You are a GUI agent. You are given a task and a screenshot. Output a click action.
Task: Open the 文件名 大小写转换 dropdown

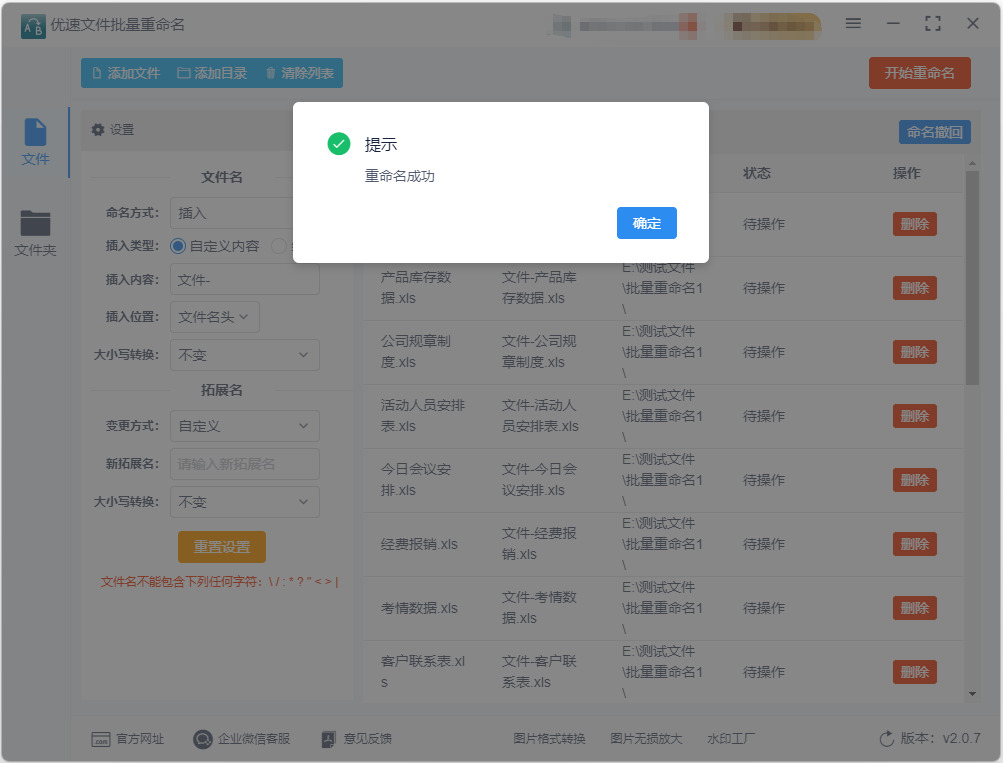(x=244, y=355)
